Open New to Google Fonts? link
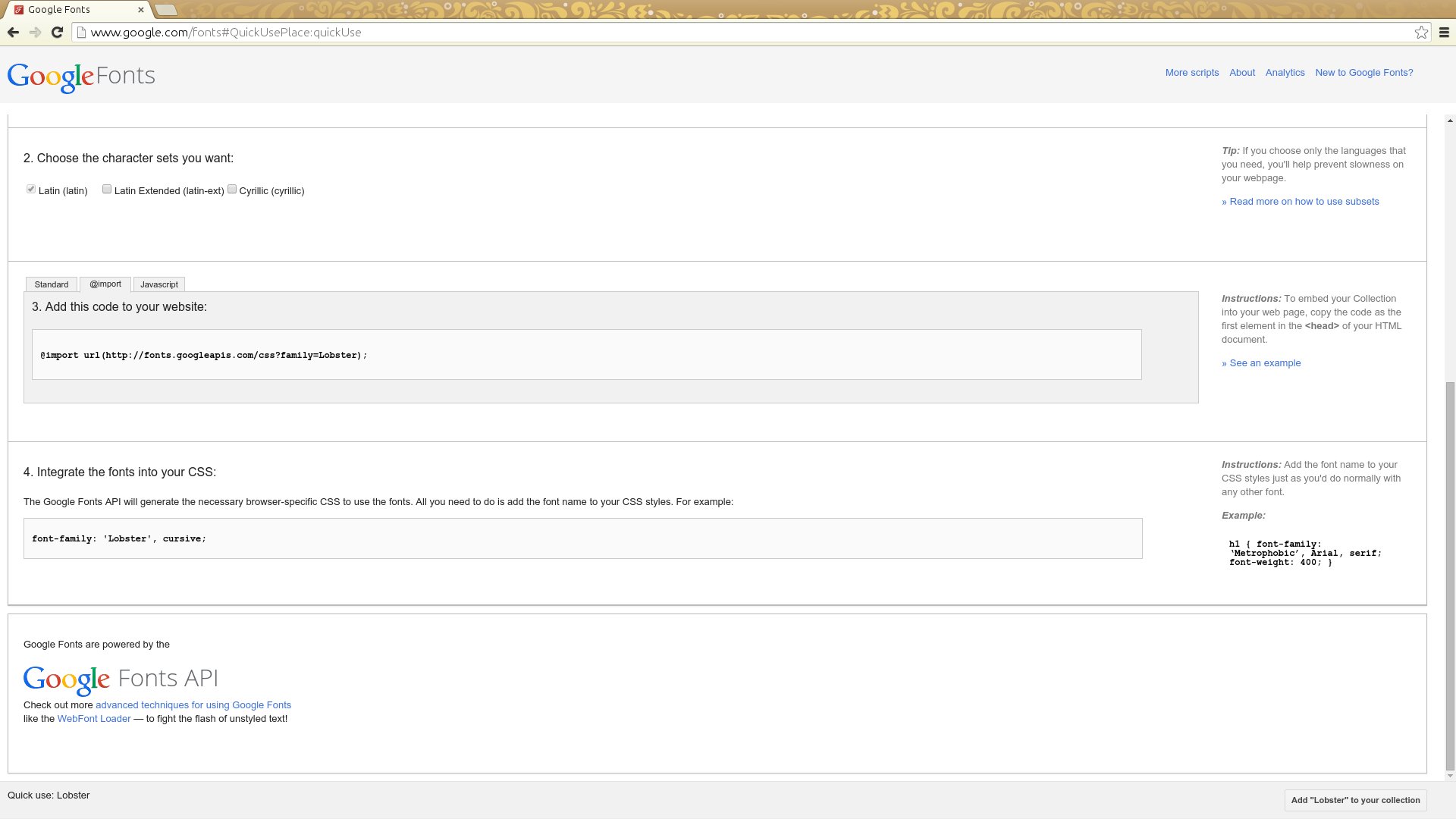 [x=1364, y=73]
